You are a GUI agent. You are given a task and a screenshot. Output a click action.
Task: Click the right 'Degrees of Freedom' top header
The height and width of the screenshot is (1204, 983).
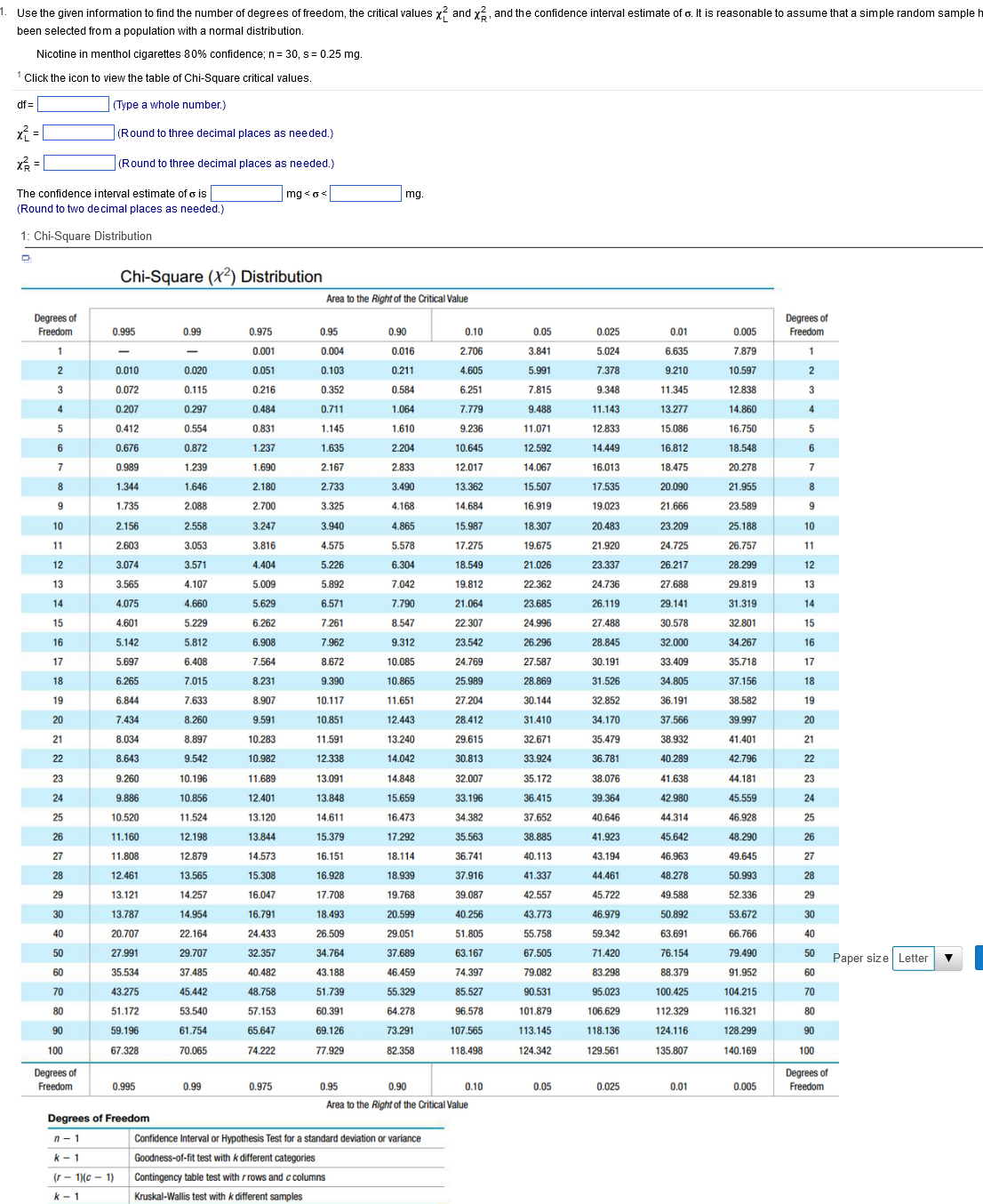pos(806,325)
